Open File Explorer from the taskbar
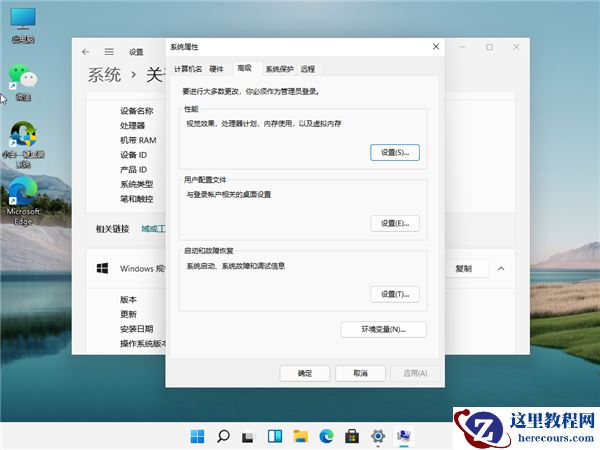600x450 pixels. pyautogui.click(x=300, y=436)
